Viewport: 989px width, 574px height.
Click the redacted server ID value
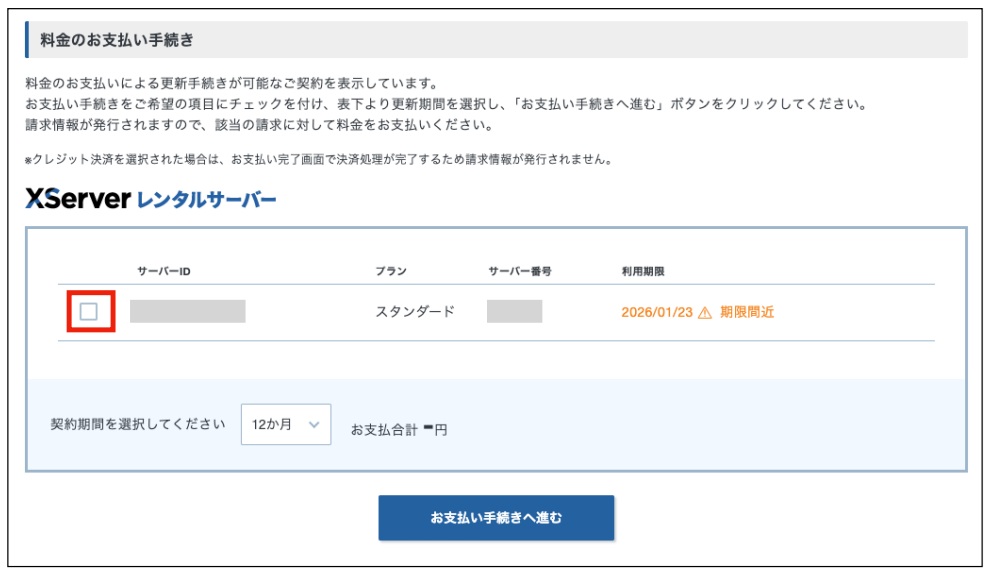(187, 311)
